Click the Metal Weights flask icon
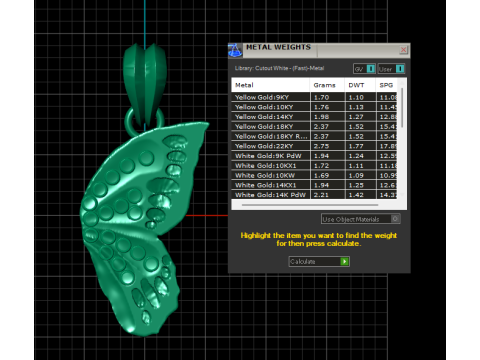The height and width of the screenshot is (360, 480). tap(235, 50)
